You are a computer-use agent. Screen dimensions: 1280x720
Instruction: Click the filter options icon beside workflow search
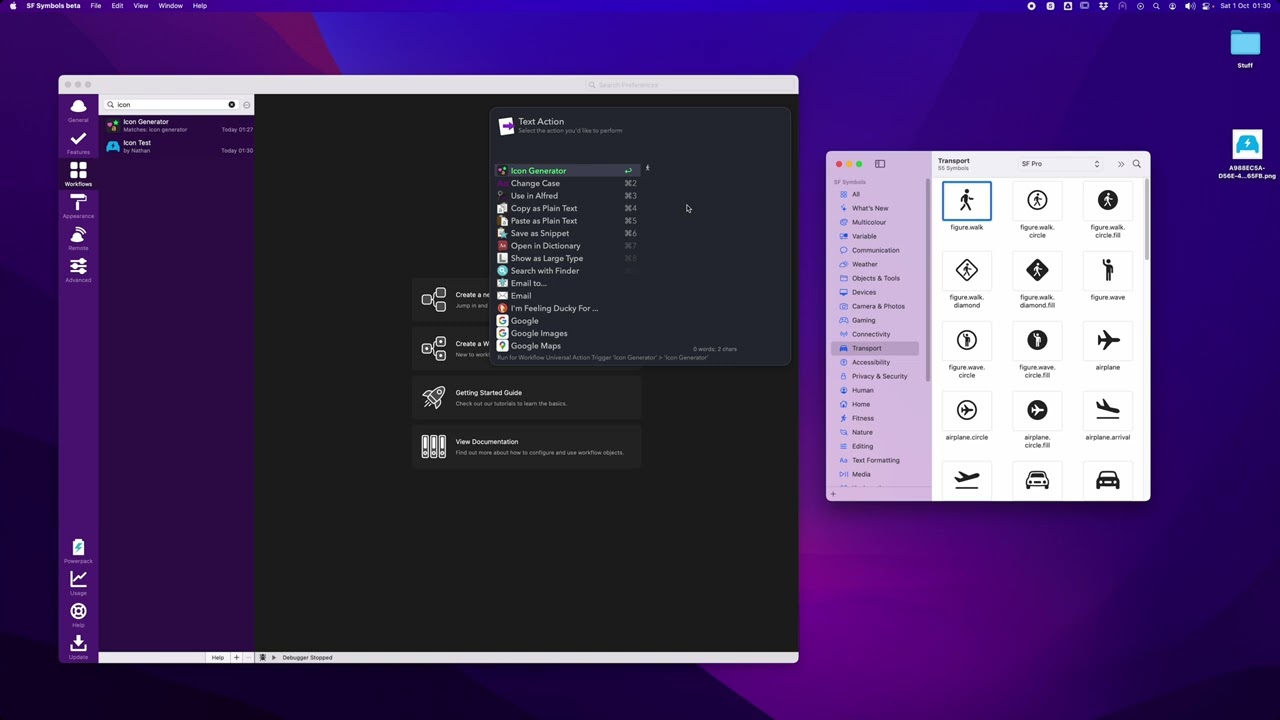[x=246, y=105]
